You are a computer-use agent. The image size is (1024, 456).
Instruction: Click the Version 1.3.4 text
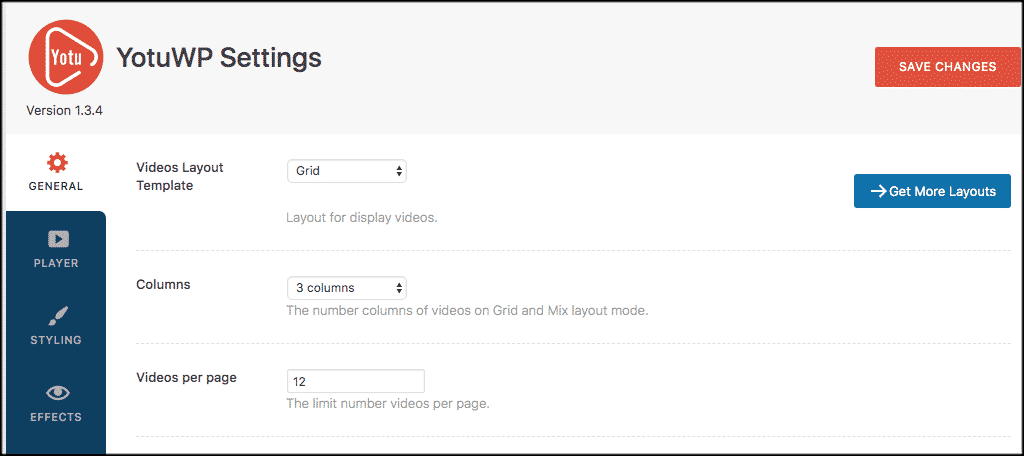64,110
